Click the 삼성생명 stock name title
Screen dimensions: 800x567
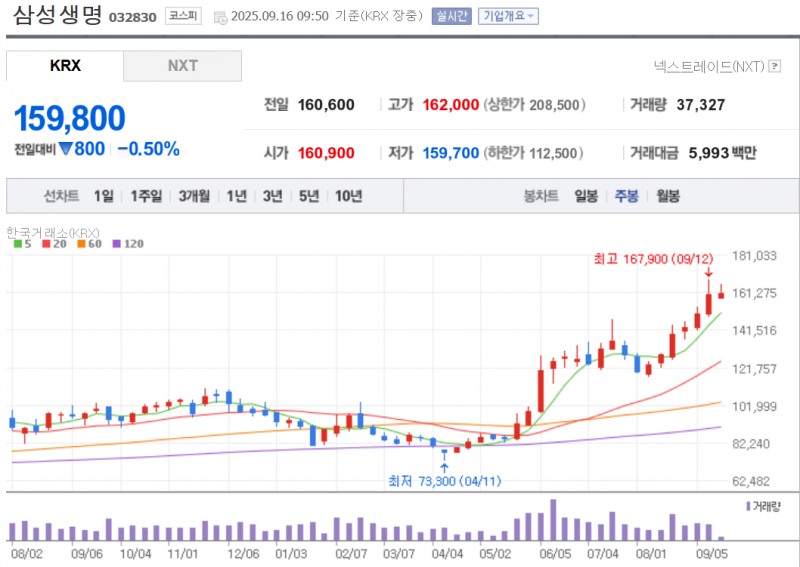pyautogui.click(x=58, y=15)
